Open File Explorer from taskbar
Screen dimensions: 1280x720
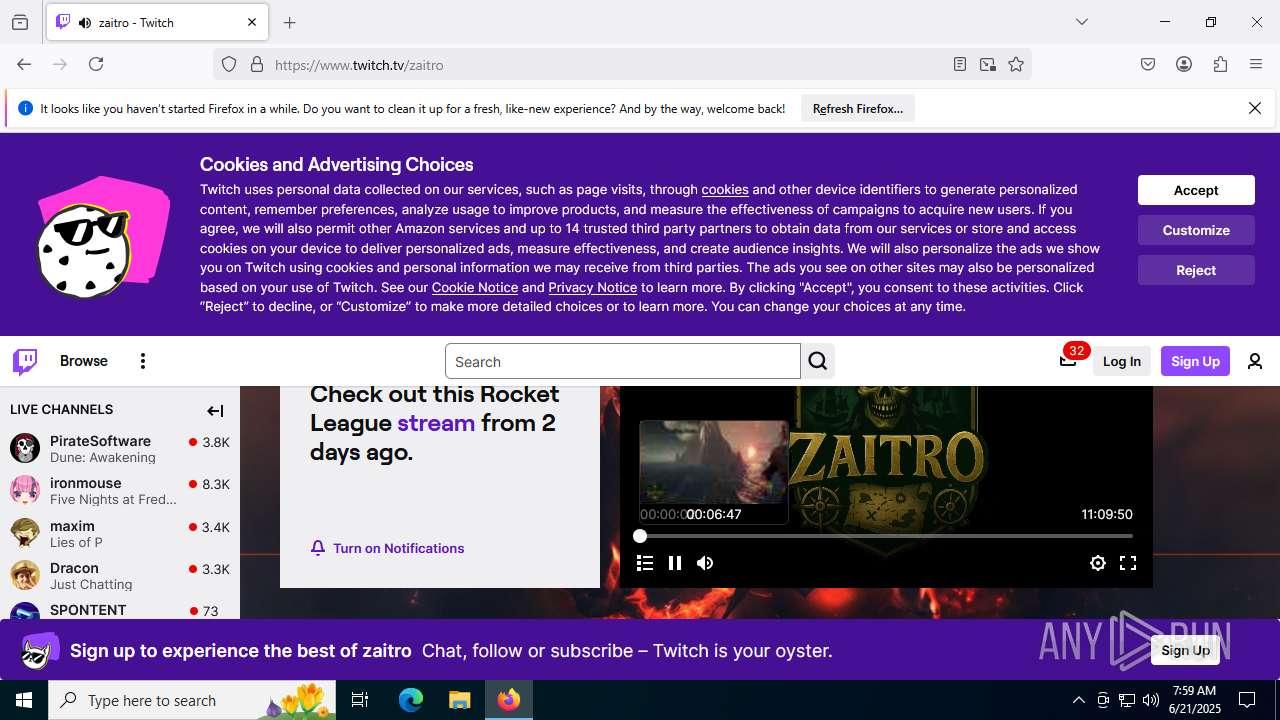point(459,700)
